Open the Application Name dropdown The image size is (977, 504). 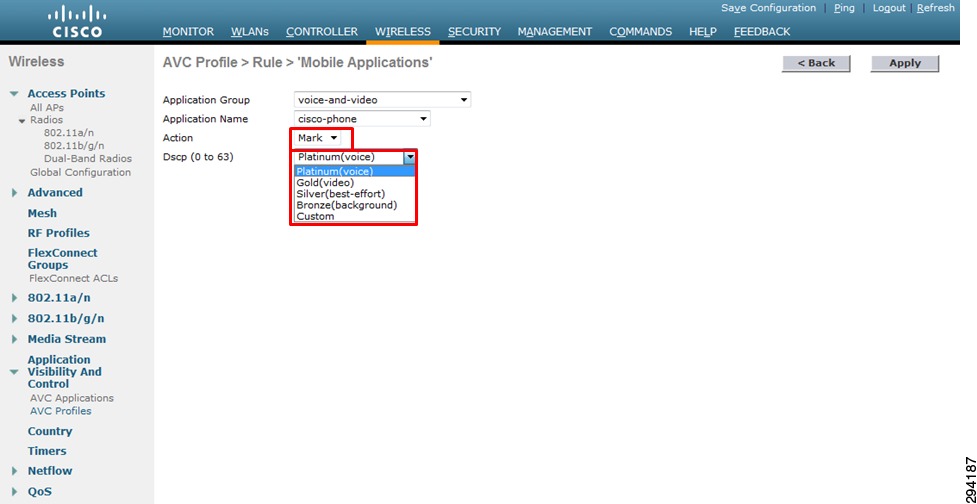361,119
